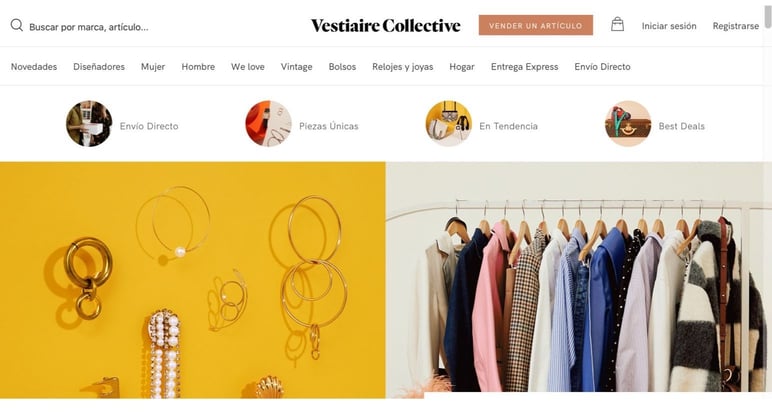
Task: Click the yellow jewelry banner image
Action: pos(193,280)
